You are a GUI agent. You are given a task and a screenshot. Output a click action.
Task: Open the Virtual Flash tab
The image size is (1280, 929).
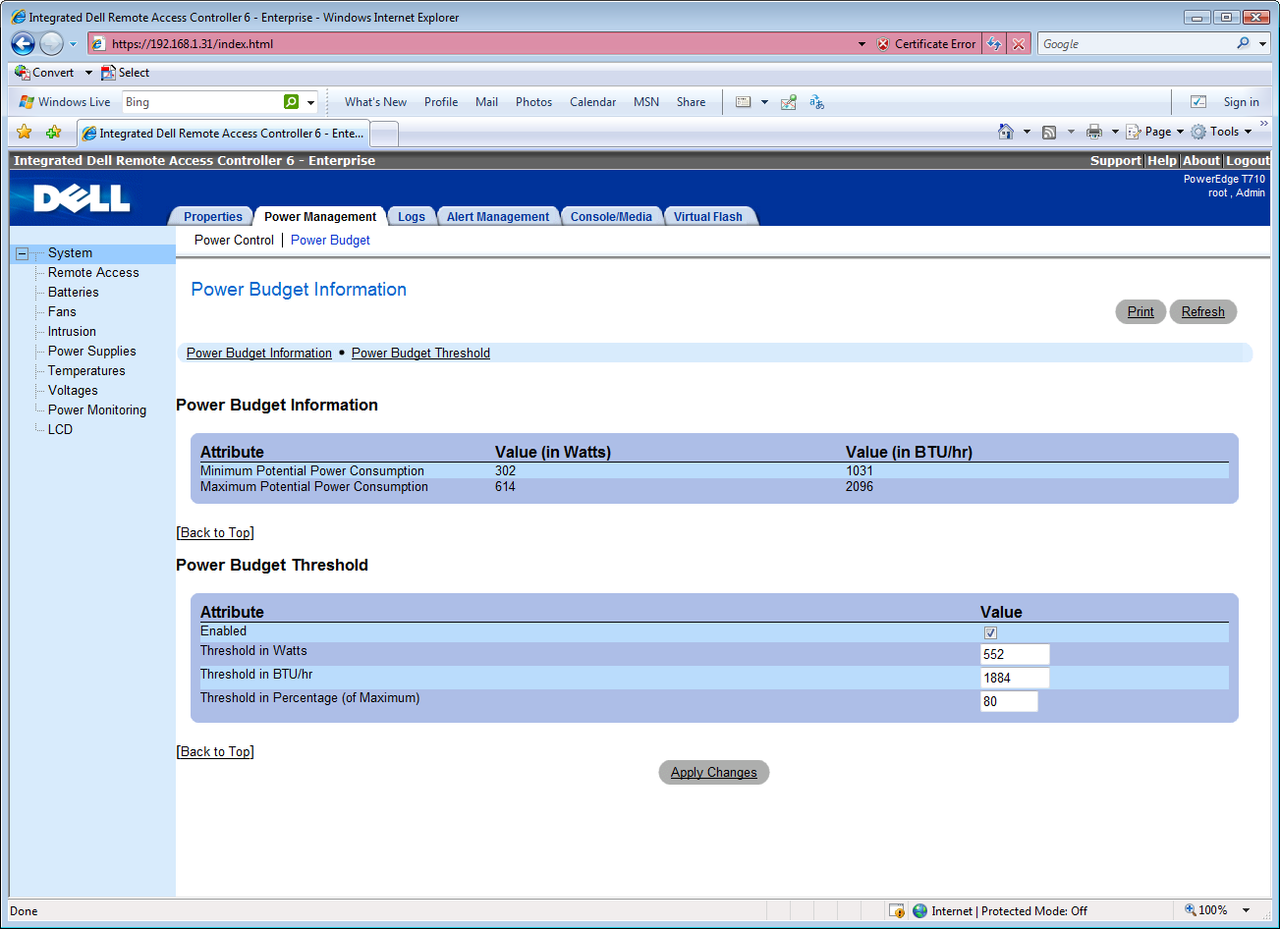tap(708, 217)
